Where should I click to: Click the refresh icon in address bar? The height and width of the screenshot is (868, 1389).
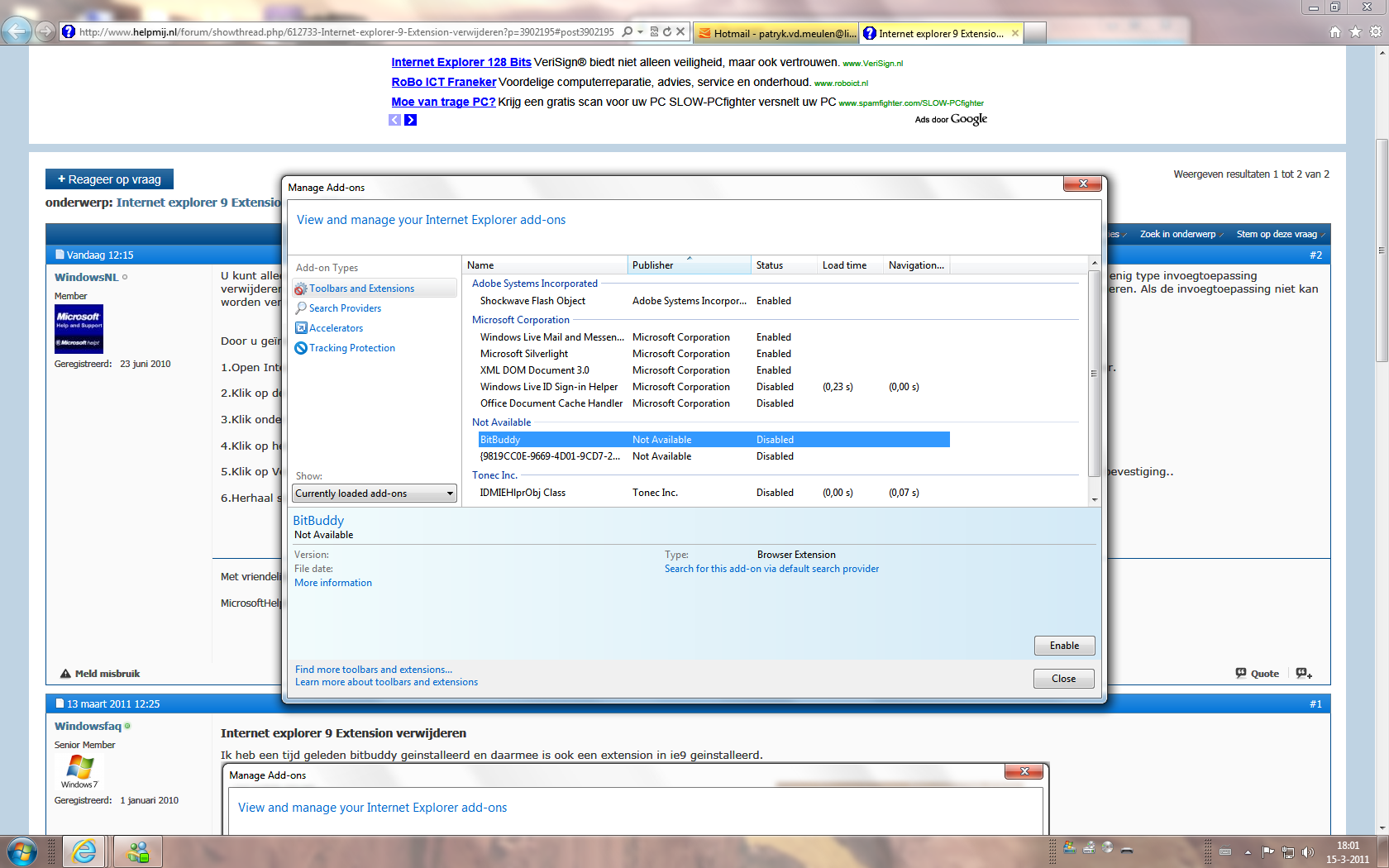(667, 31)
